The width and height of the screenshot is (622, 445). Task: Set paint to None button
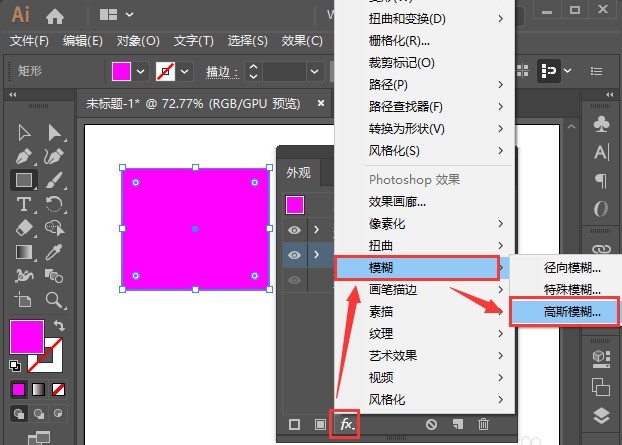(58, 389)
